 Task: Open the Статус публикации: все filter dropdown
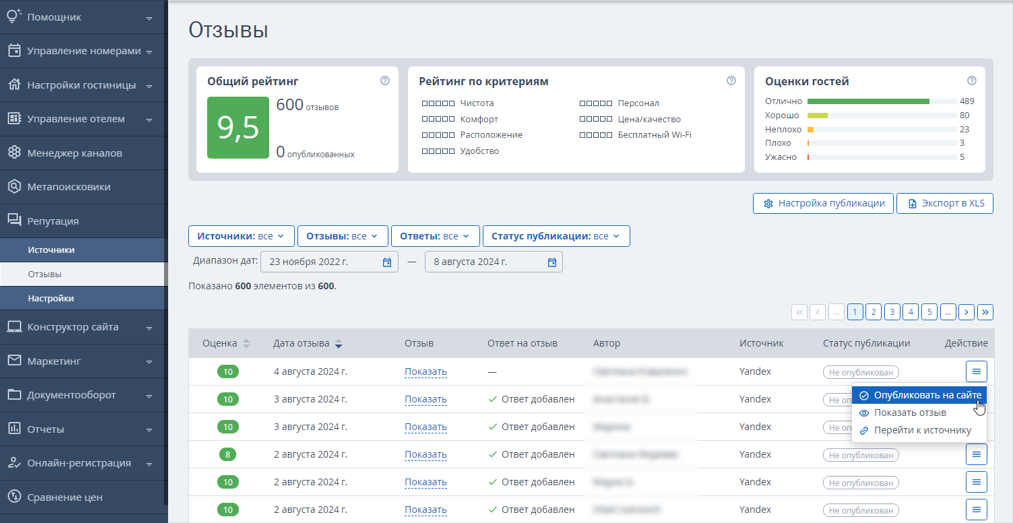click(x=556, y=236)
